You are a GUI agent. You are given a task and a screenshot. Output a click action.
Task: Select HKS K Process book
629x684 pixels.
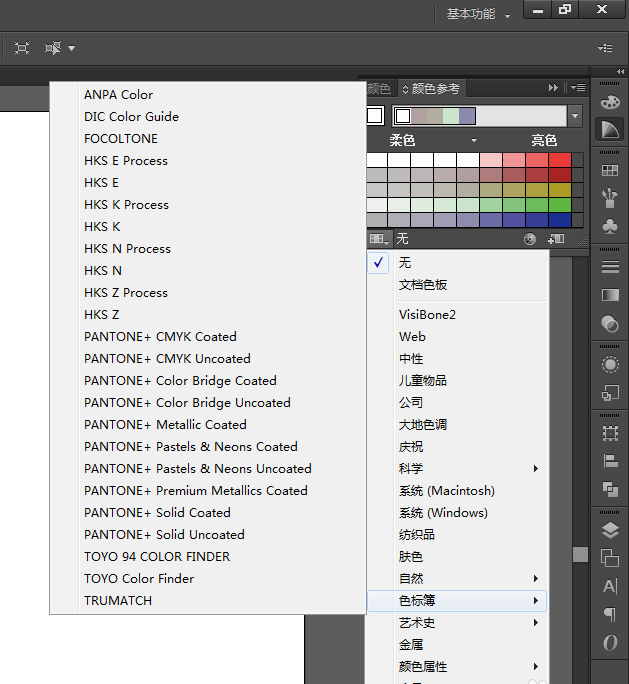pos(208,205)
